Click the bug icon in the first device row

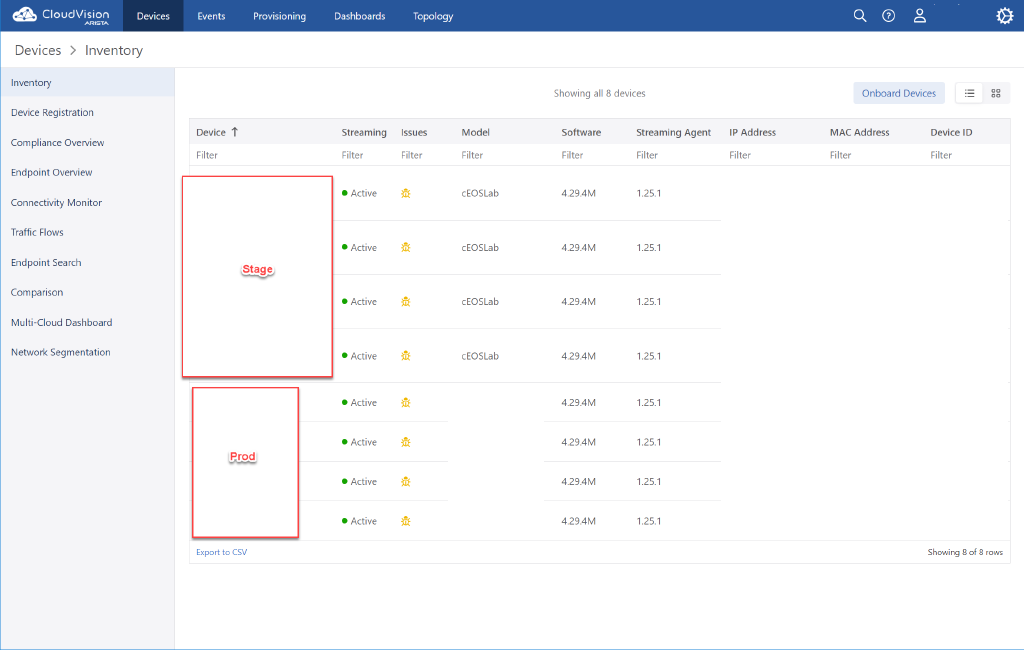(405, 193)
